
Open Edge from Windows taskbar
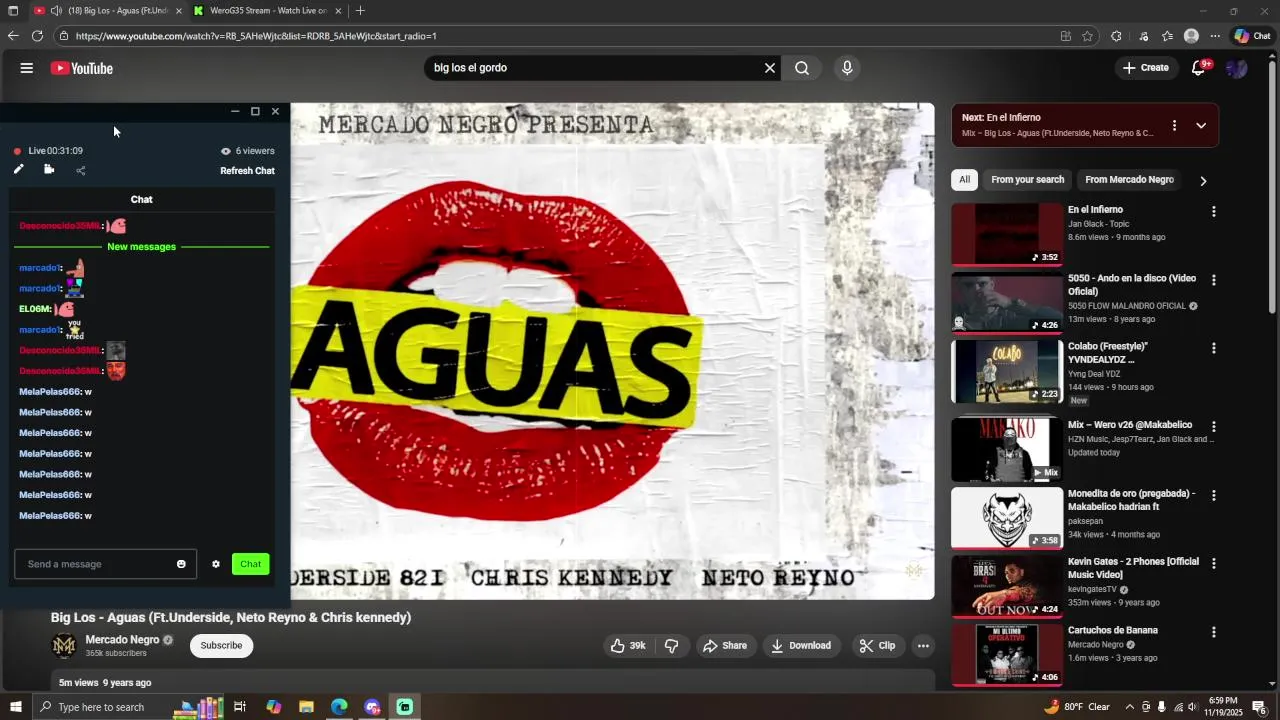[339, 707]
